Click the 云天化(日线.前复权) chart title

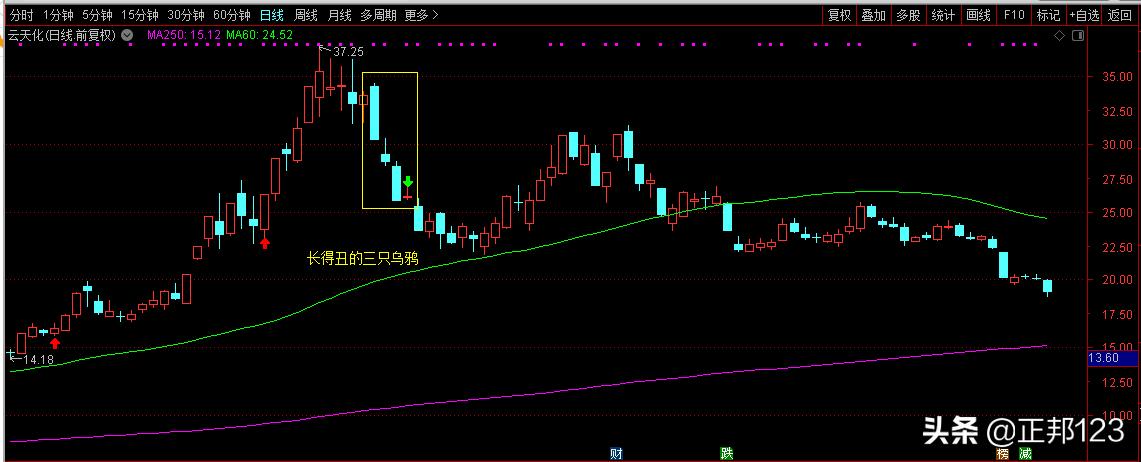tap(61, 34)
